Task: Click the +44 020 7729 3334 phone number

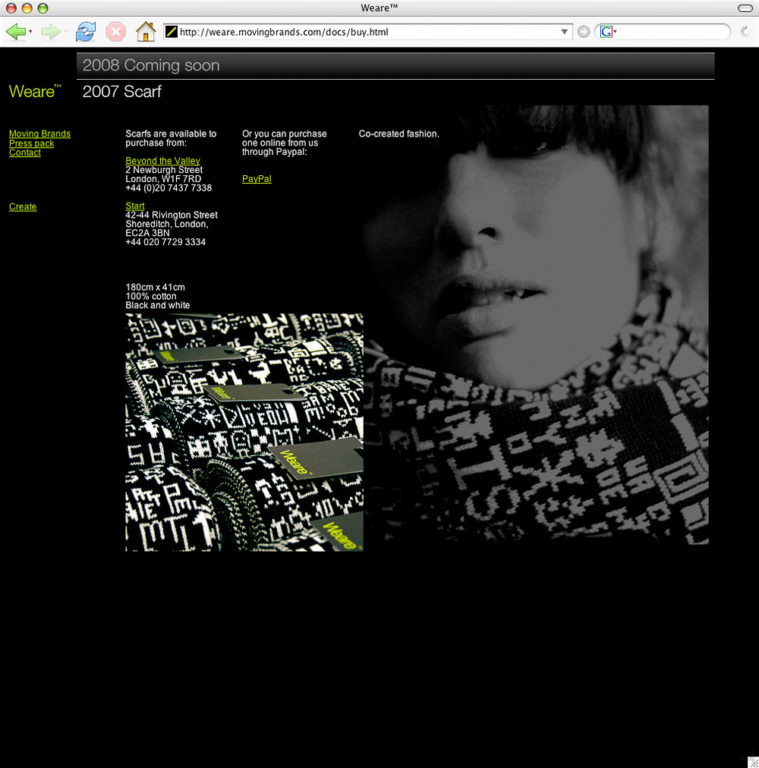Action: coord(166,242)
